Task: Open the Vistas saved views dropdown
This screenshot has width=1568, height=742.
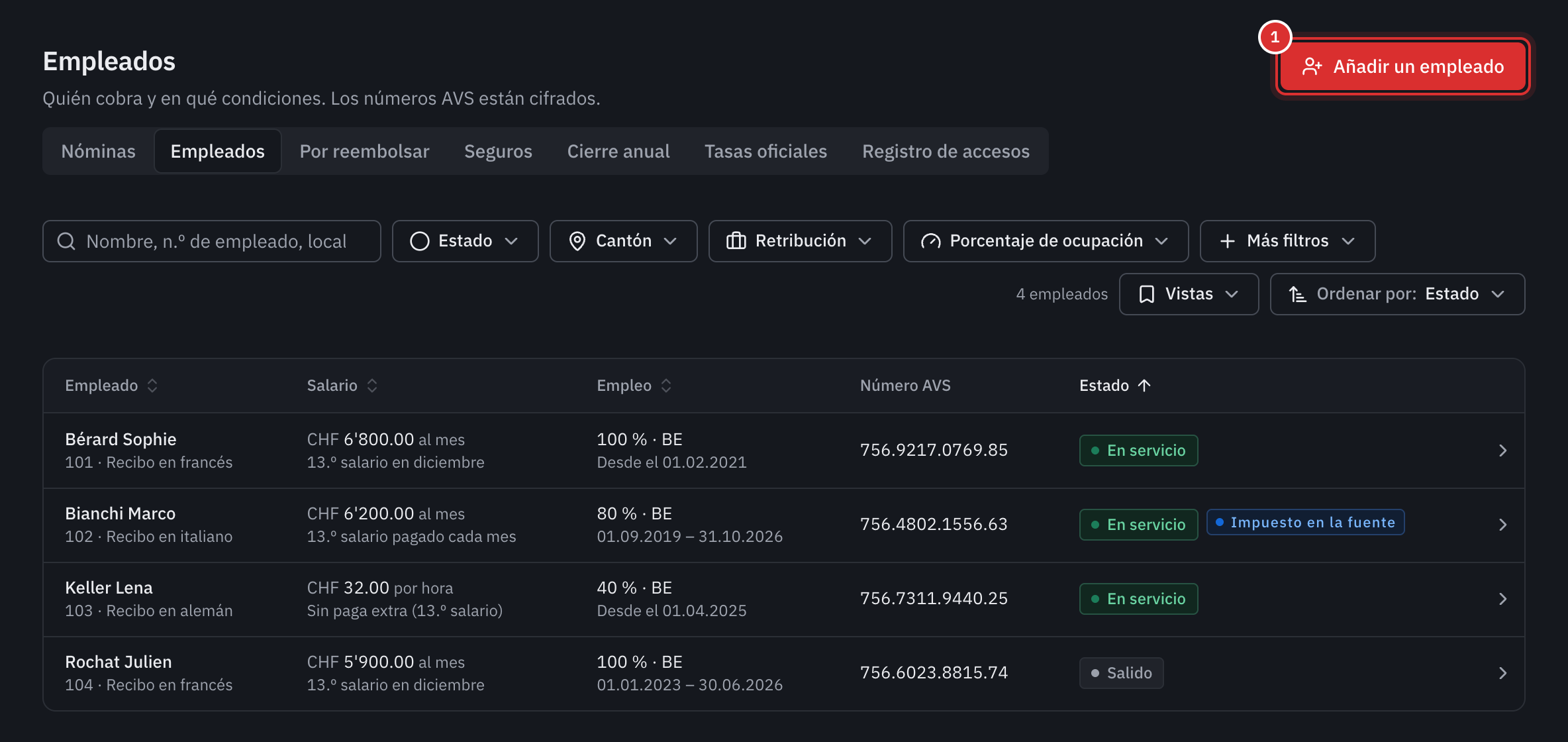Action: (x=1189, y=294)
